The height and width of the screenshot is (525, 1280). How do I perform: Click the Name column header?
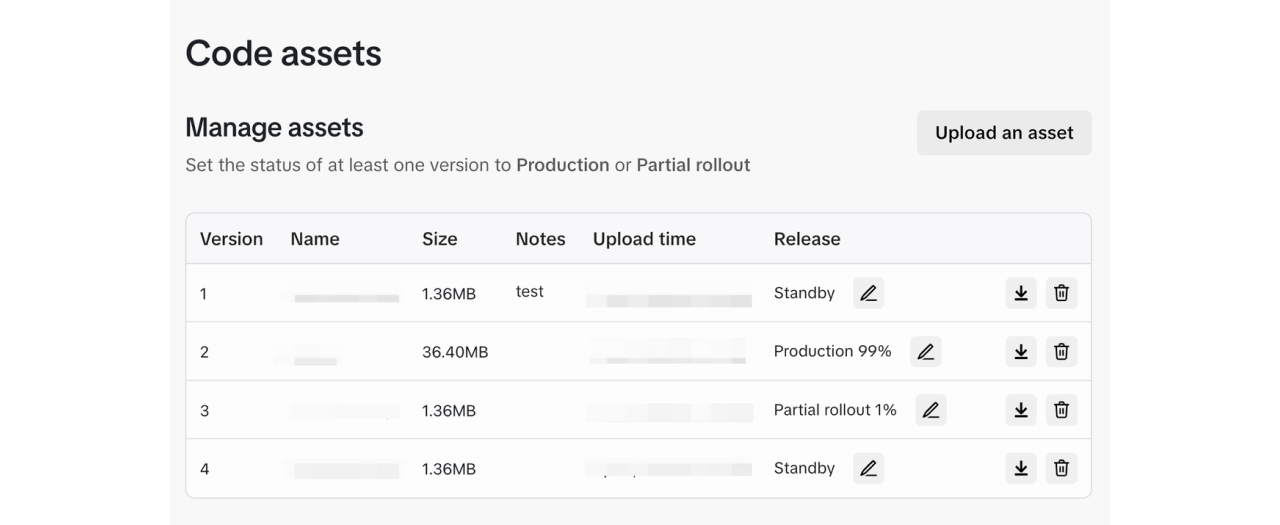tap(315, 239)
